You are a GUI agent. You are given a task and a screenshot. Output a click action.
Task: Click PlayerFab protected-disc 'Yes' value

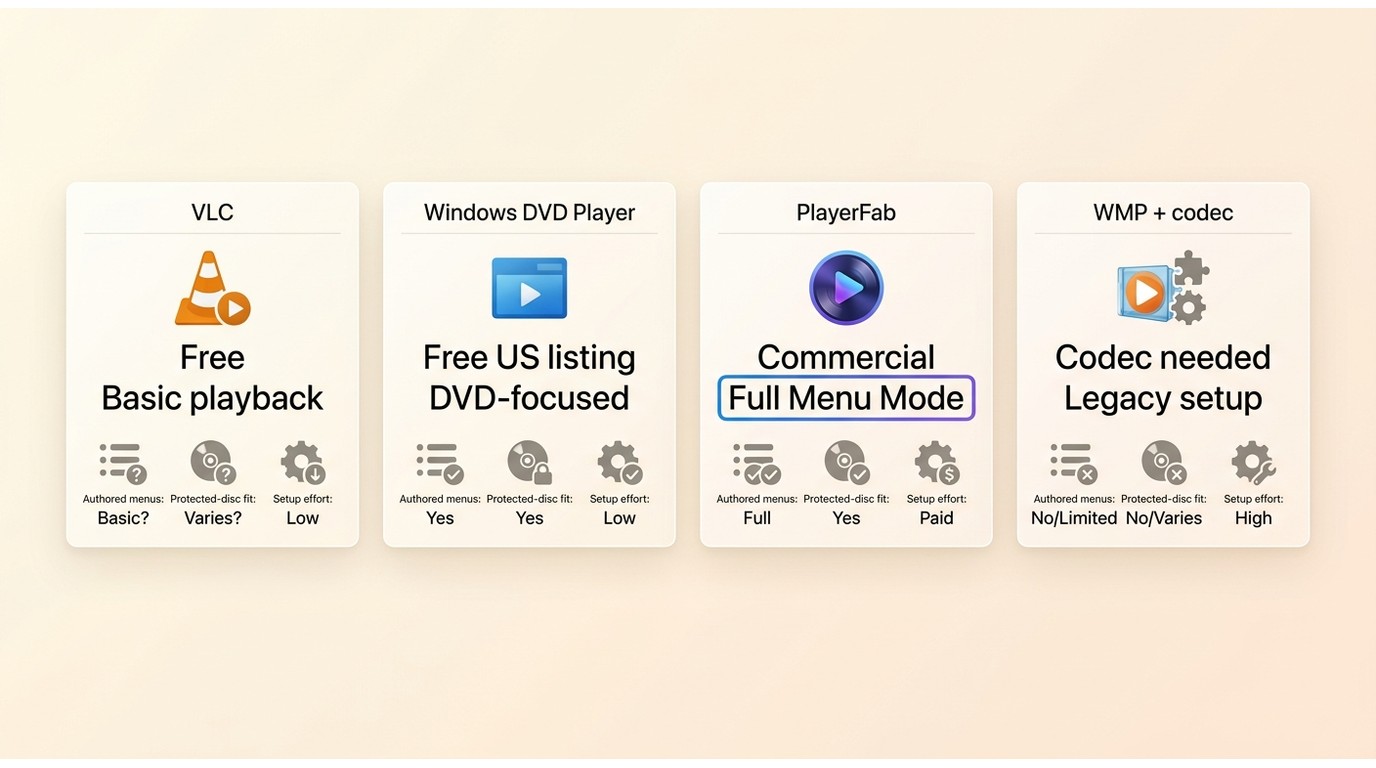coord(846,518)
